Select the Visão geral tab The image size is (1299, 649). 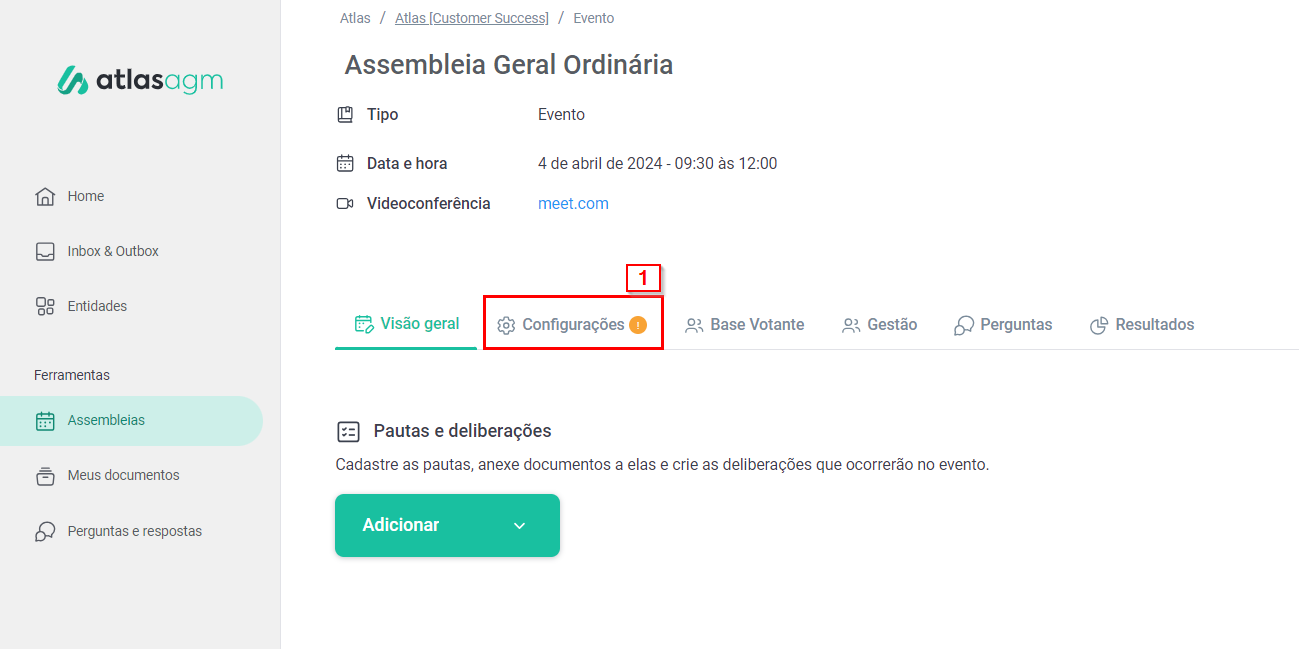tap(407, 324)
